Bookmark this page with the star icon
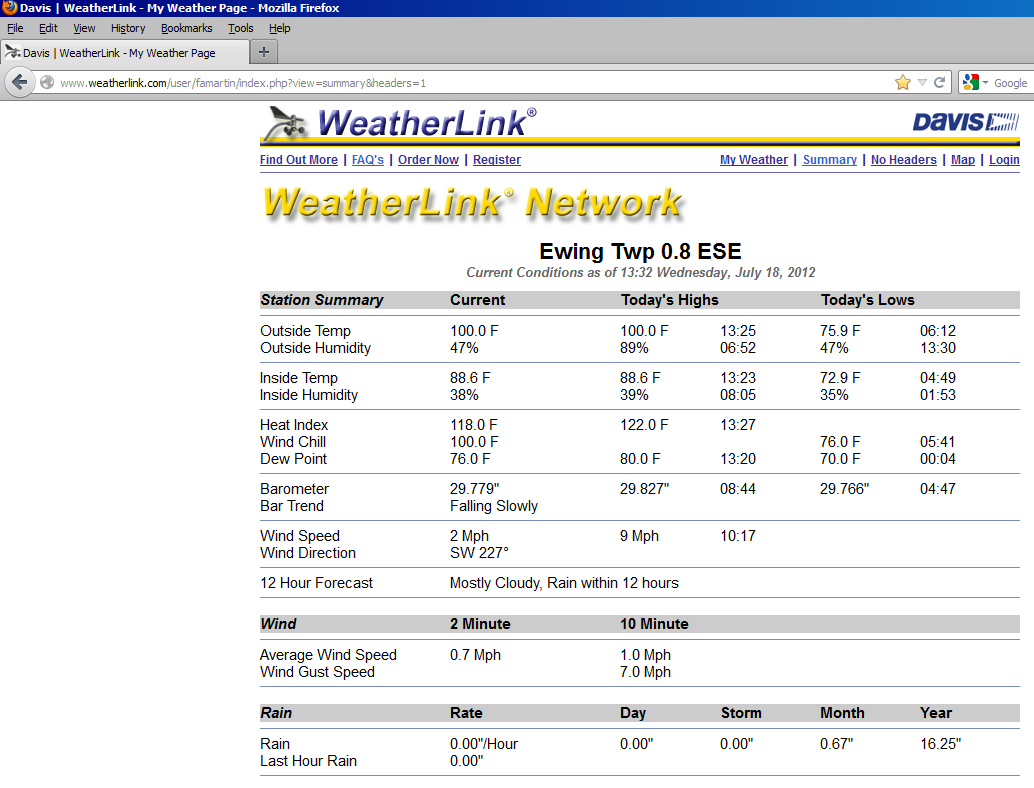Image resolution: width=1034 pixels, height=788 pixels. [903, 83]
